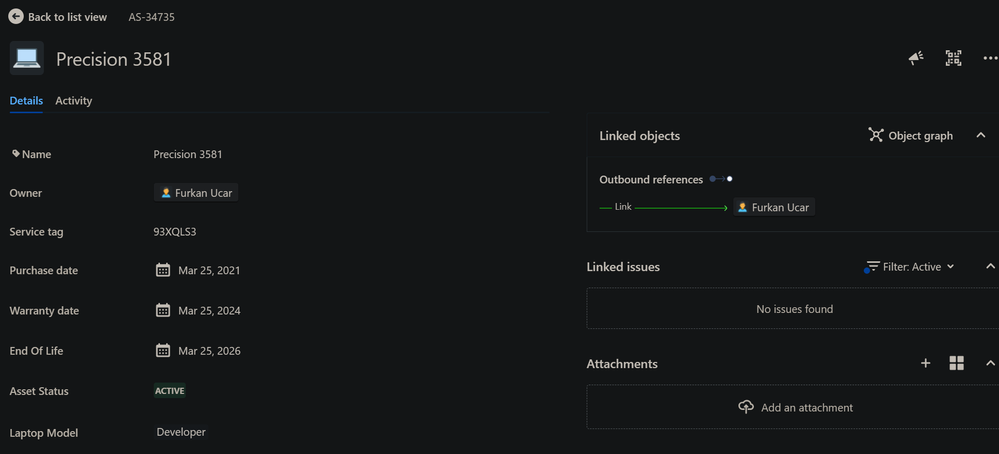Click the avatar in linked Furkan Ucar
This screenshot has width=999, height=454.
[742, 207]
